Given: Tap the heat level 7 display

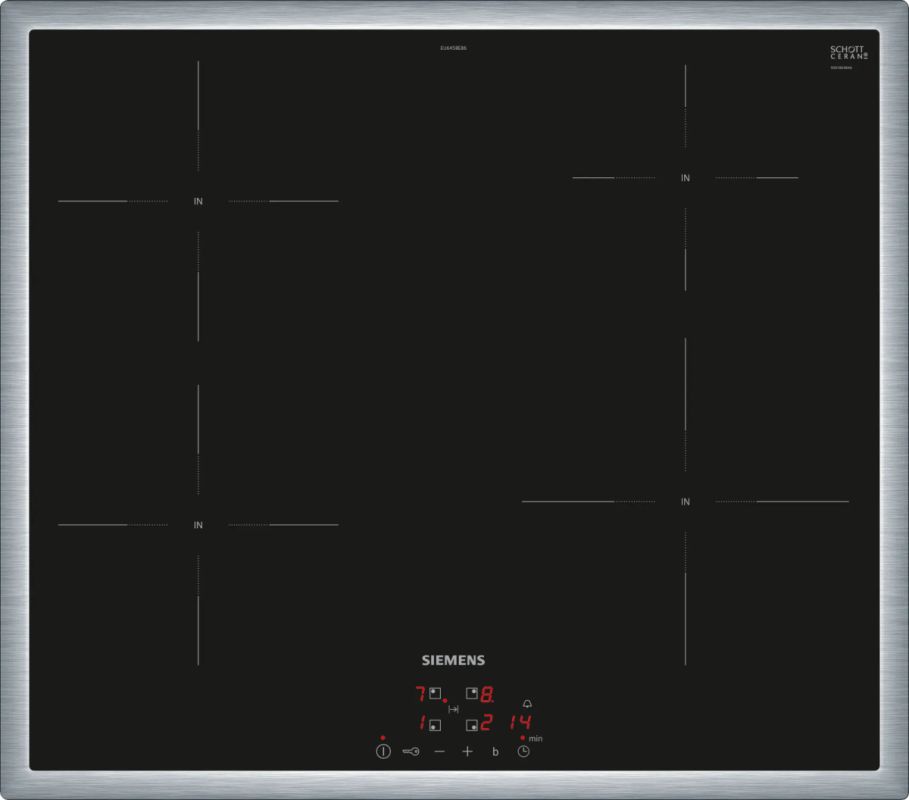Looking at the screenshot, I should [420, 692].
